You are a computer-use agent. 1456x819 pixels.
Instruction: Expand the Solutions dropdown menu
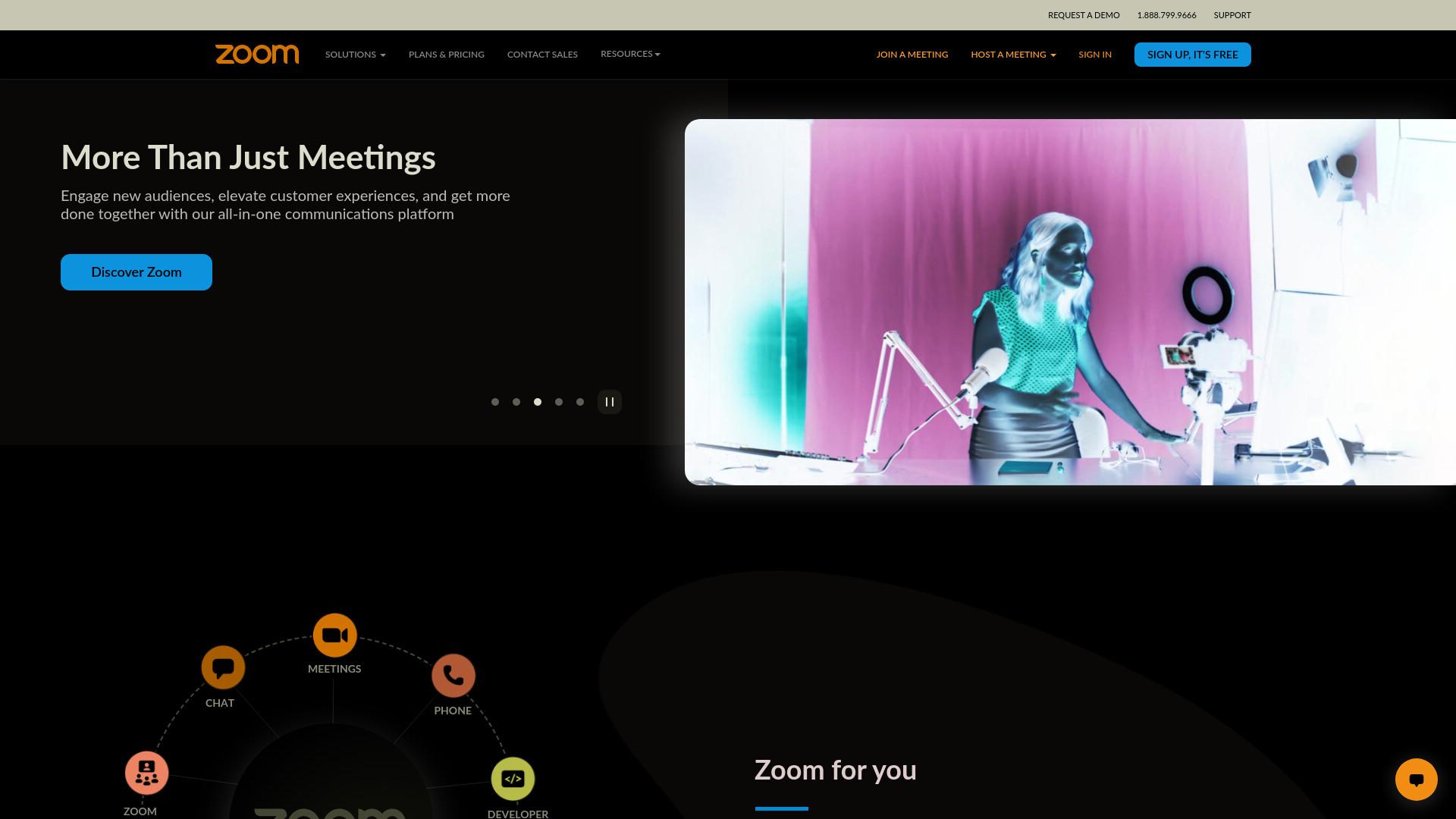[x=356, y=55]
